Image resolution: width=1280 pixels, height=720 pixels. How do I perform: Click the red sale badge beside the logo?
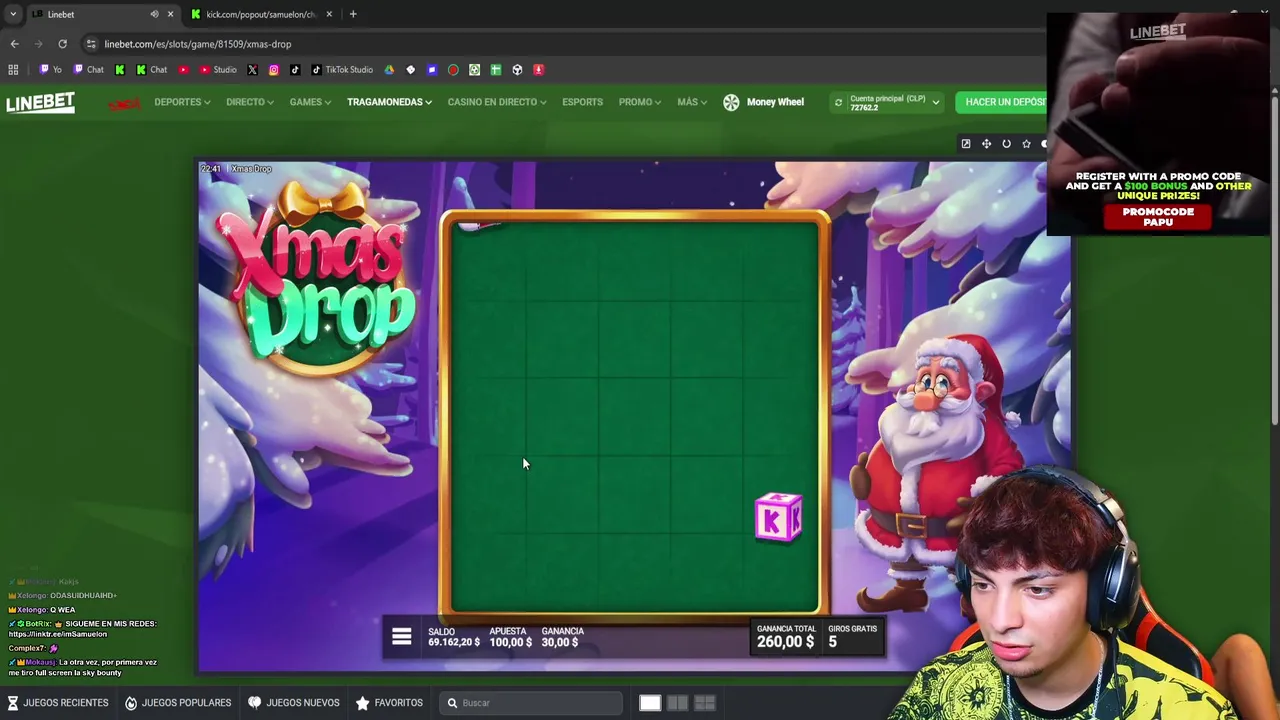[x=124, y=103]
